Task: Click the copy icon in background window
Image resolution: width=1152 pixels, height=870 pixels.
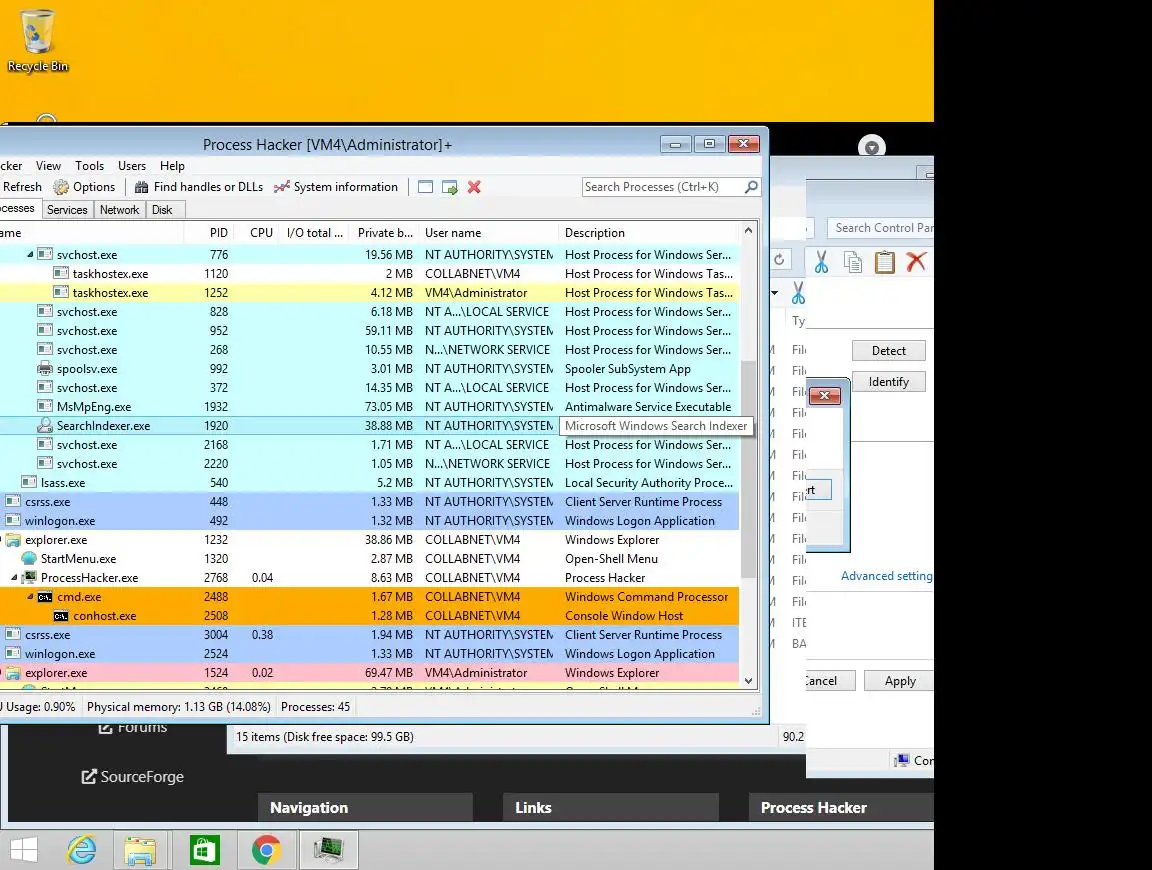Action: point(853,262)
